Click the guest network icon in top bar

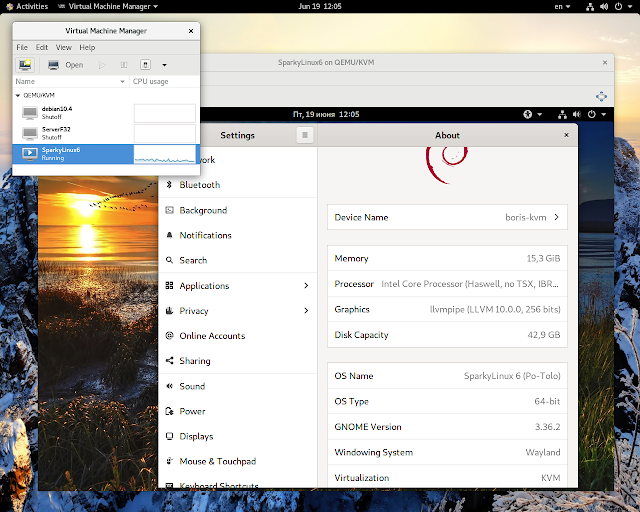coord(562,114)
